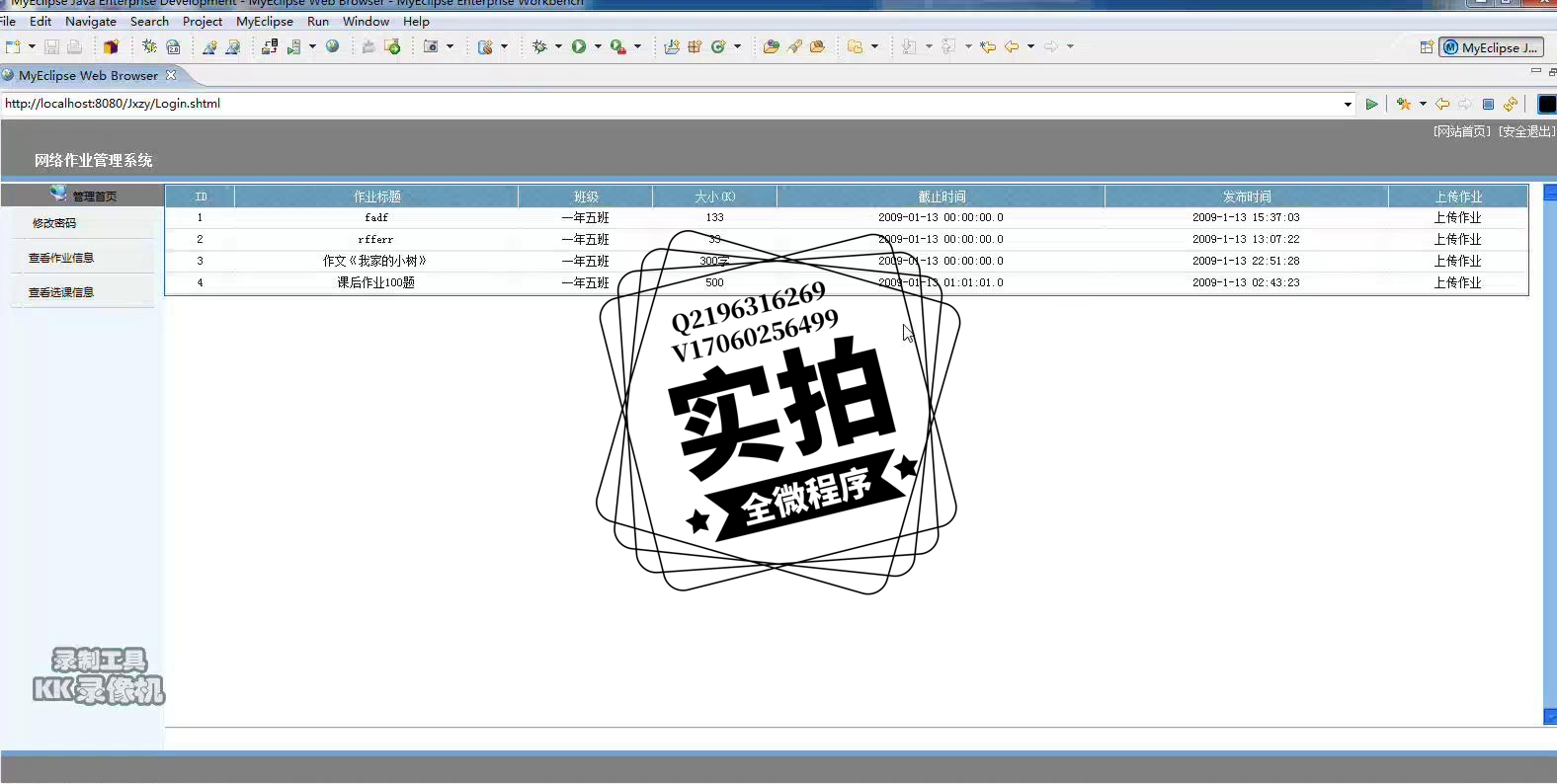
Task: Click the Next Annotation icon
Action: 909,46
